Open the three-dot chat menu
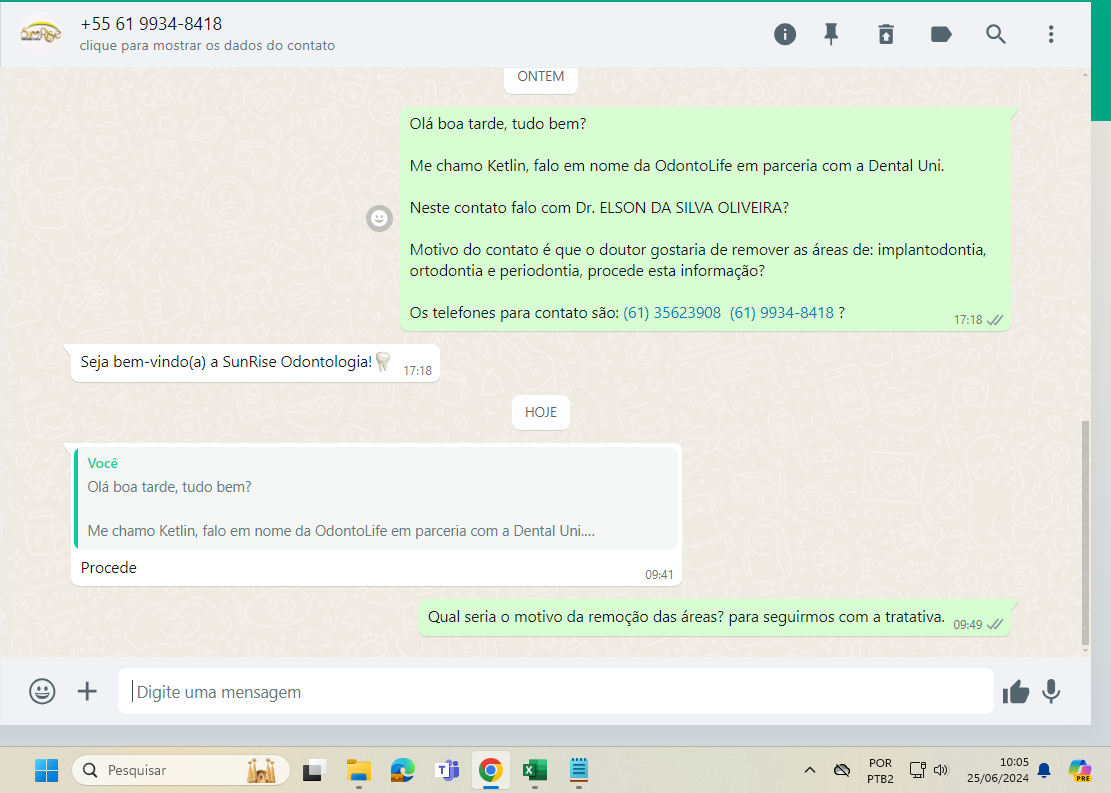Image resolution: width=1111 pixels, height=793 pixels. [1051, 34]
